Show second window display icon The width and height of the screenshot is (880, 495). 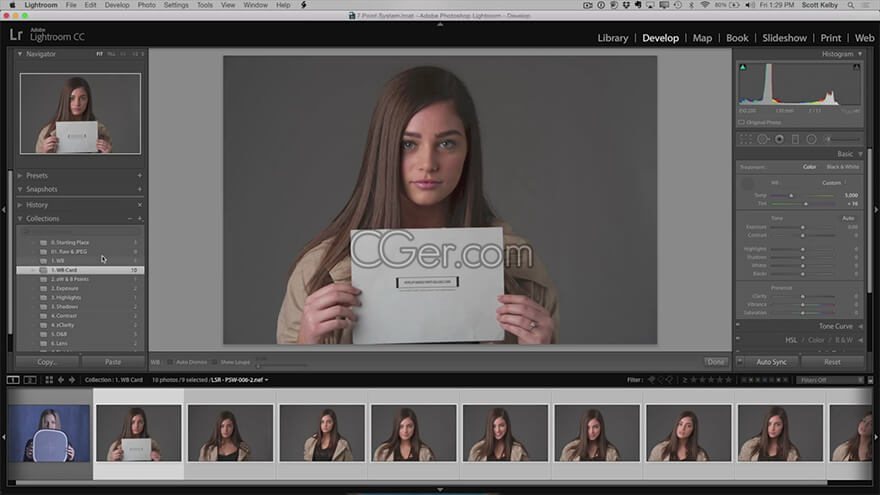pyautogui.click(x=30, y=380)
